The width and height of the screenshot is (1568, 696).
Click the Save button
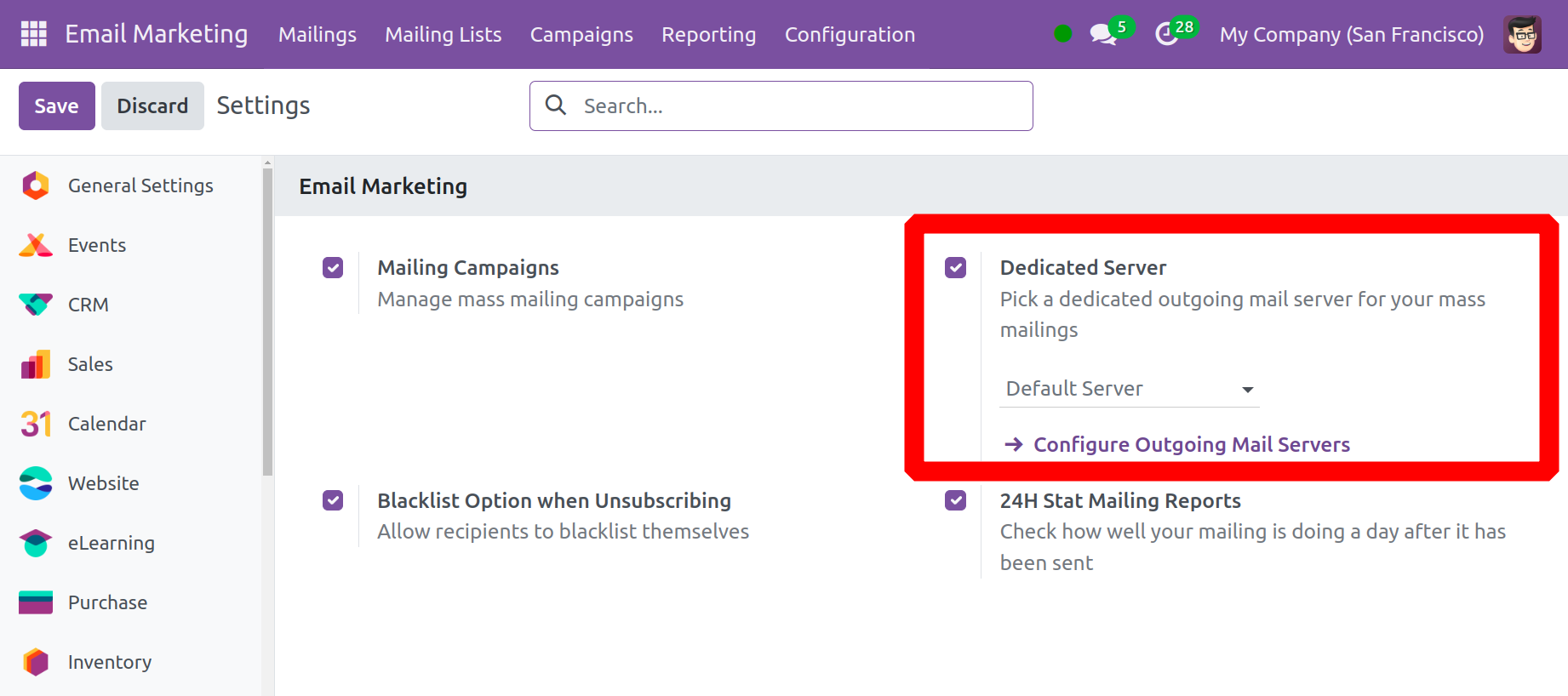coord(56,106)
